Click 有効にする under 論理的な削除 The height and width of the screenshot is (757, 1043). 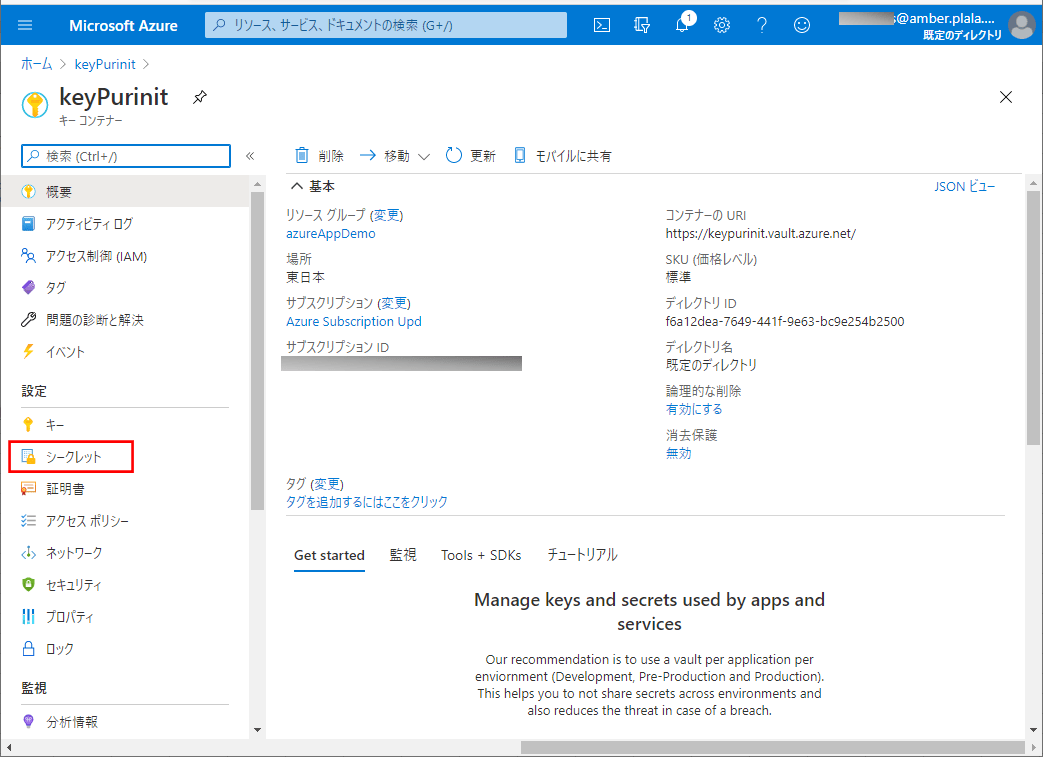(694, 409)
